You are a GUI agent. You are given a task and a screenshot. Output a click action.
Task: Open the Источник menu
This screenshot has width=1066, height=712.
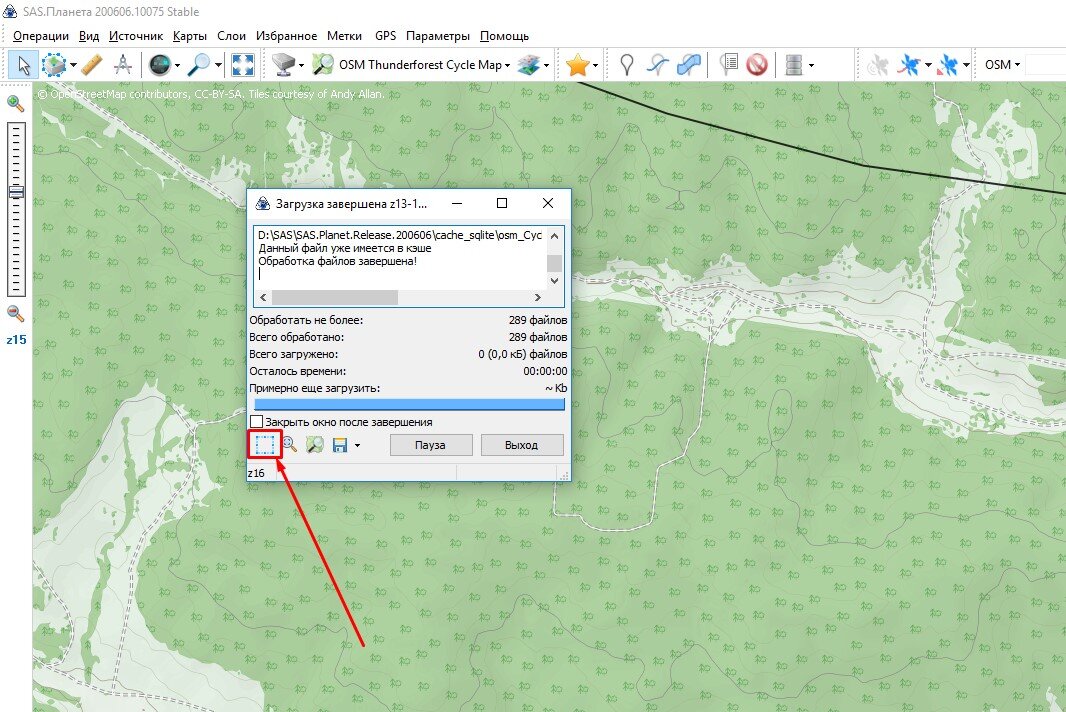pos(136,36)
